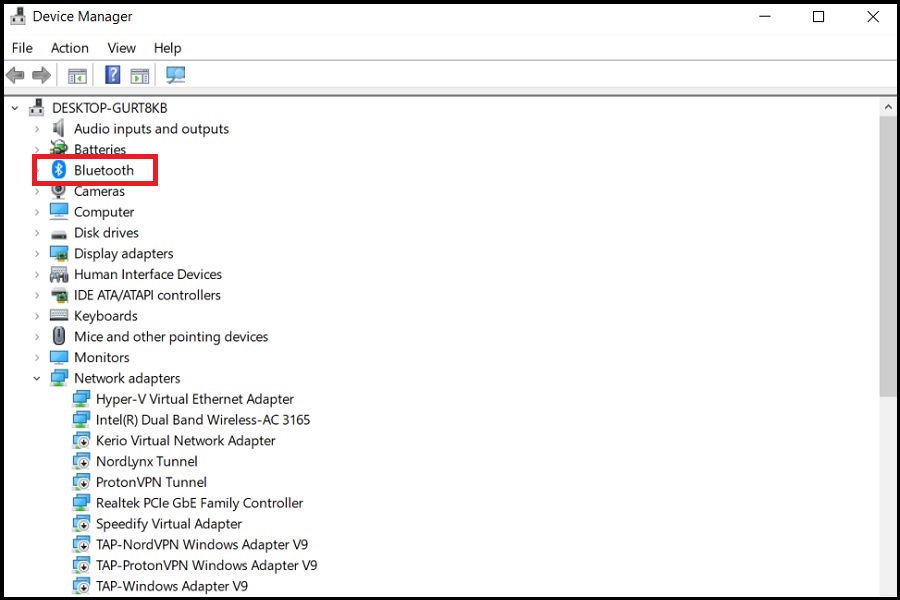
Task: Click the Network adapters category icon
Action: [x=59, y=378]
